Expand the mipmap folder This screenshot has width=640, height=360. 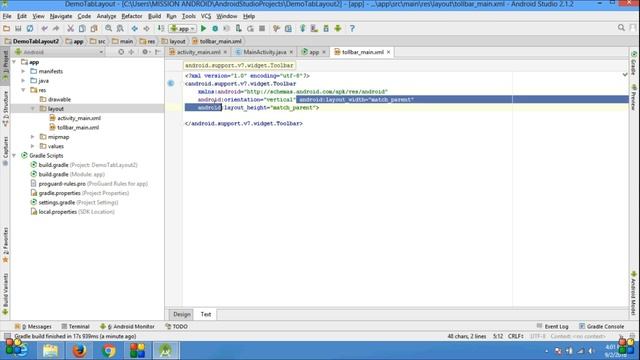33,137
